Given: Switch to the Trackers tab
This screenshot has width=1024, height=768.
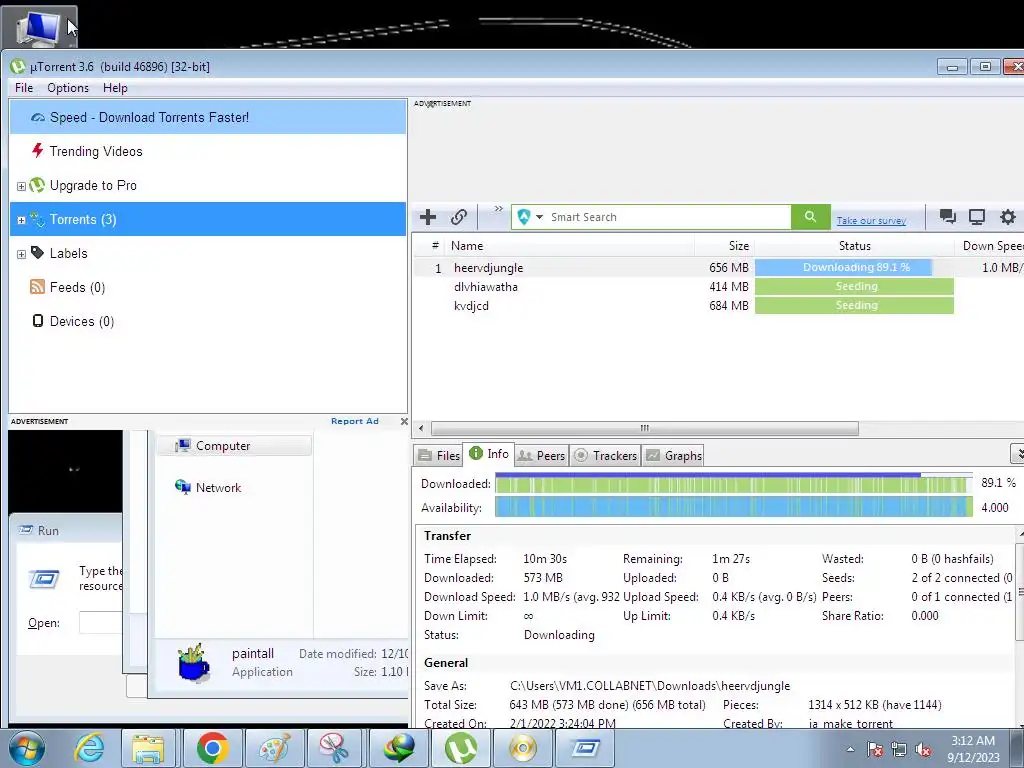Looking at the screenshot, I should point(605,455).
